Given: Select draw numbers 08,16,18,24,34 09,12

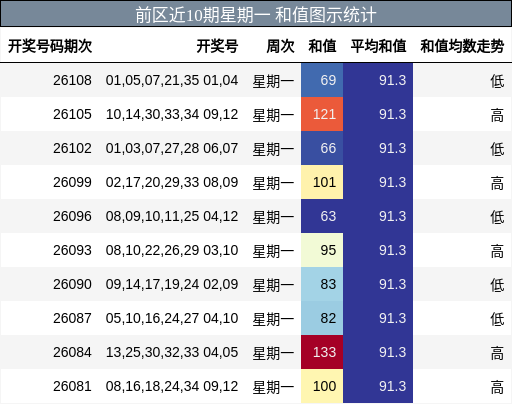Looking at the screenshot, I should click(x=172, y=386).
